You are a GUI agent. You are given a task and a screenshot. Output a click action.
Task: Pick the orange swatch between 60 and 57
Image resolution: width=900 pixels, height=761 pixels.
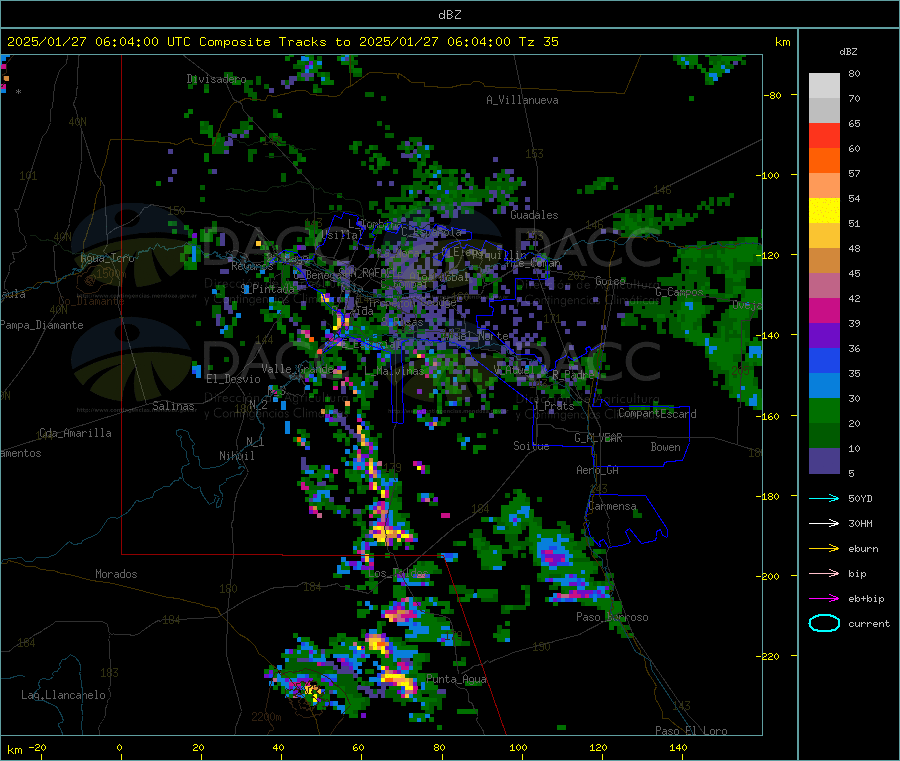[x=824, y=161]
